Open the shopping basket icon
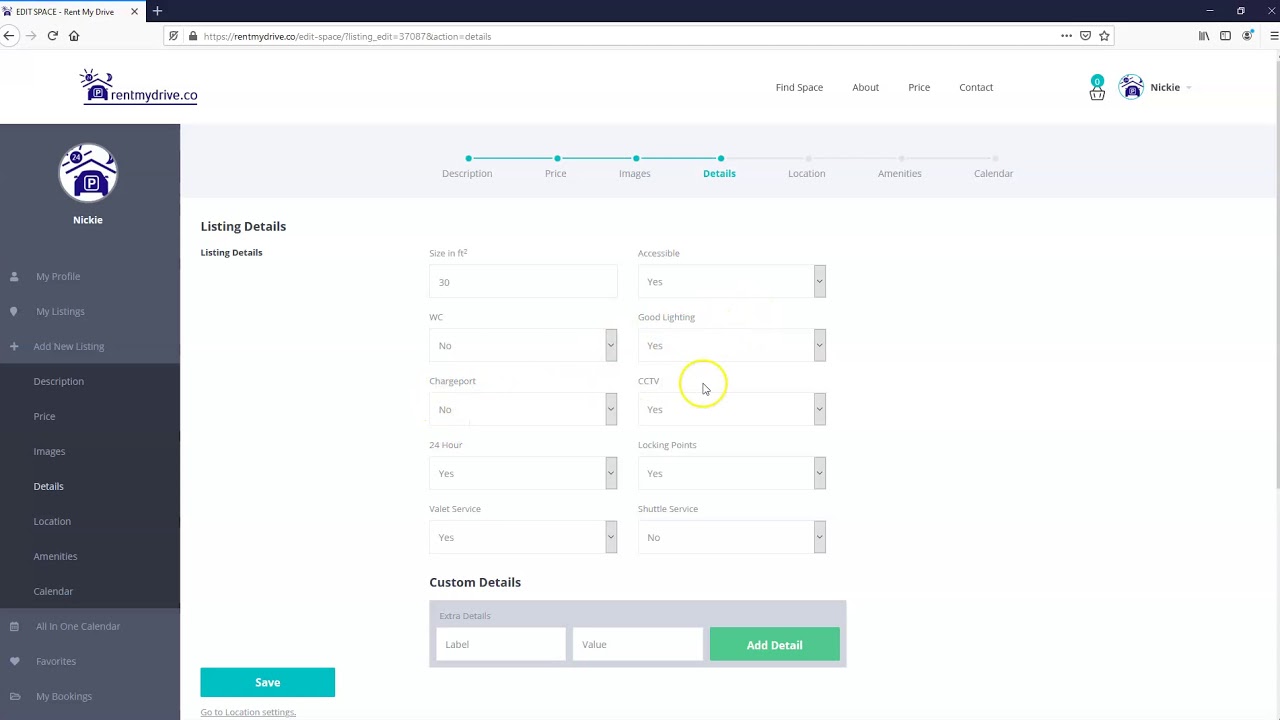Image resolution: width=1280 pixels, height=720 pixels. coord(1097,91)
